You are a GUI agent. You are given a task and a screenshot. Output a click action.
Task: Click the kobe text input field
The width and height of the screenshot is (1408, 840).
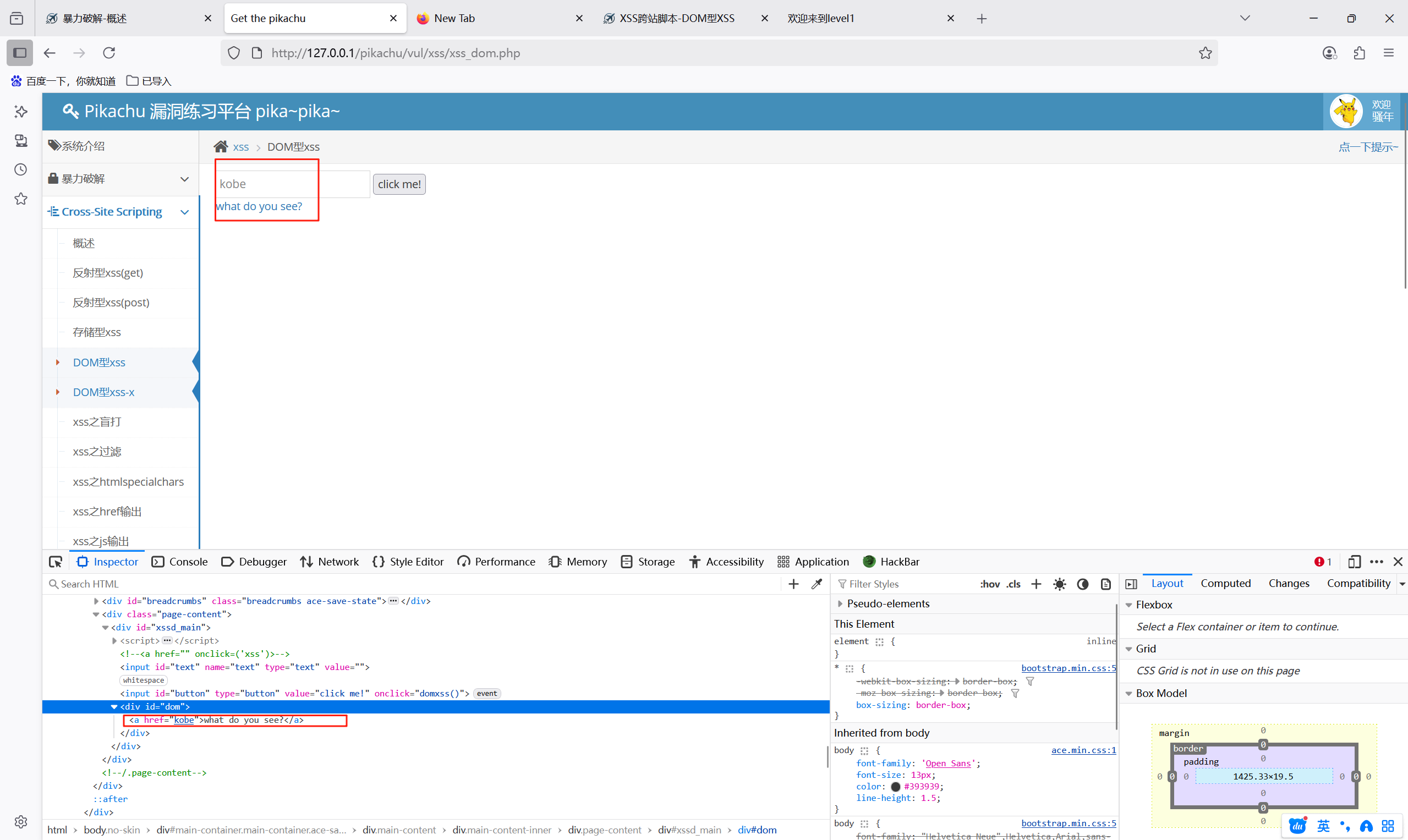(293, 184)
